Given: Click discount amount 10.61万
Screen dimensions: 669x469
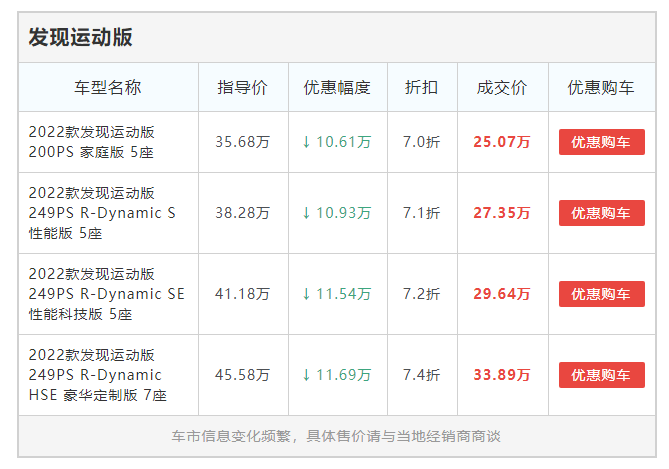Looking at the screenshot, I should coord(337,142).
